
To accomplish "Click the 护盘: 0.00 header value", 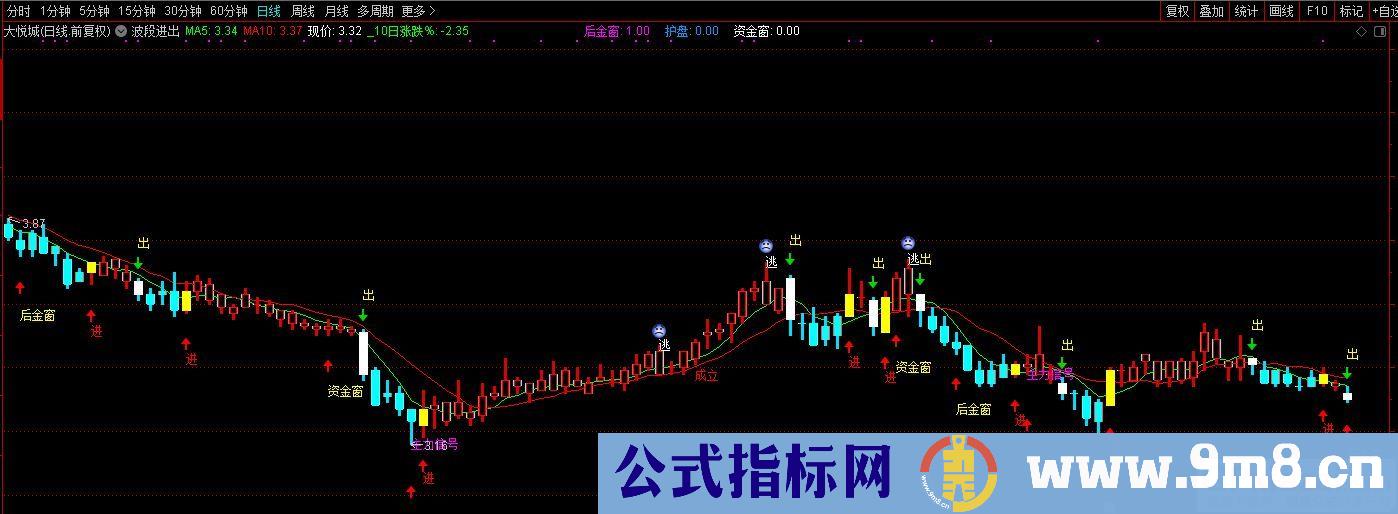I will (x=692, y=31).
